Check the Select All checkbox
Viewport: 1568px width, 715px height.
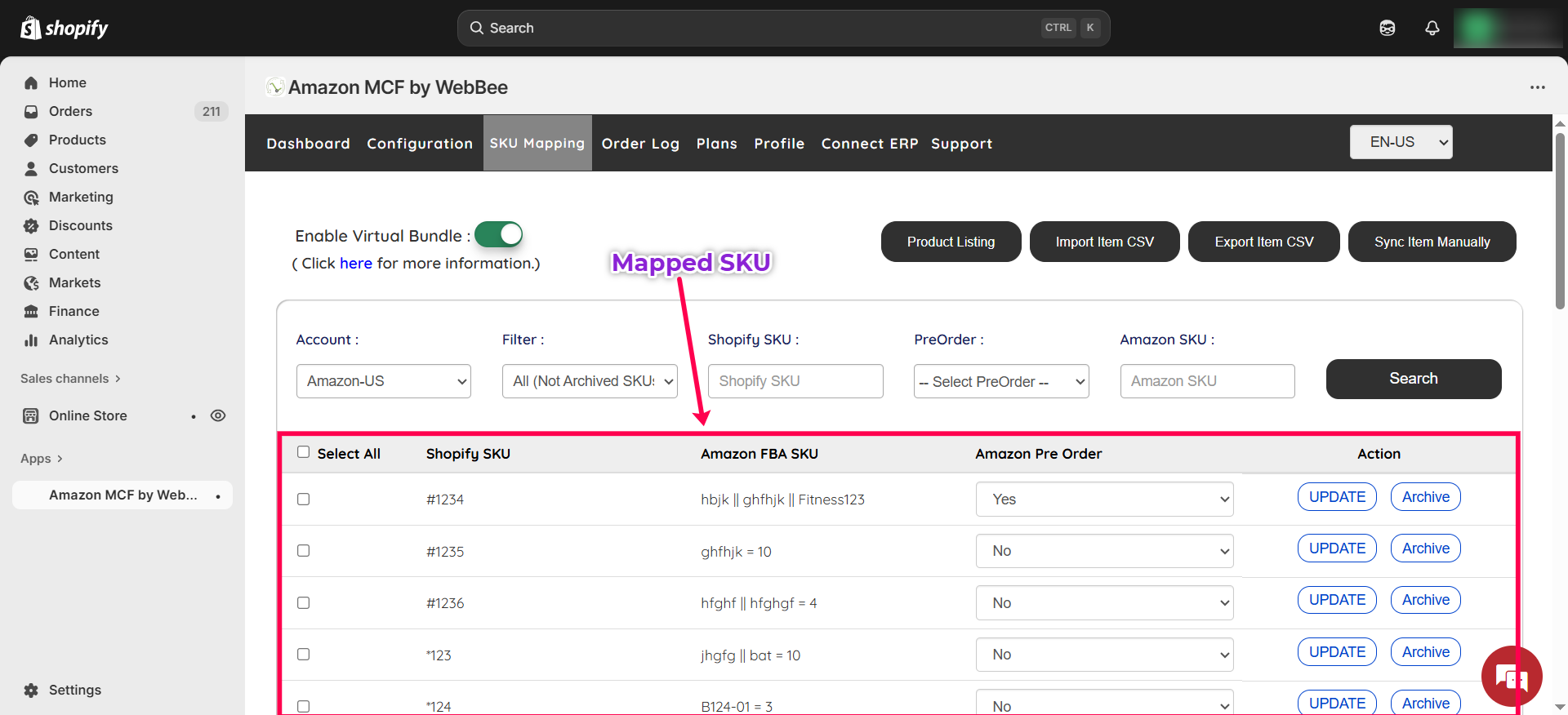304,452
